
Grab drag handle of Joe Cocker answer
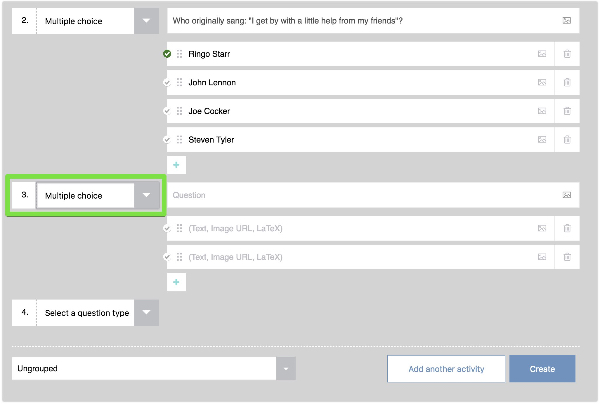[180, 111]
